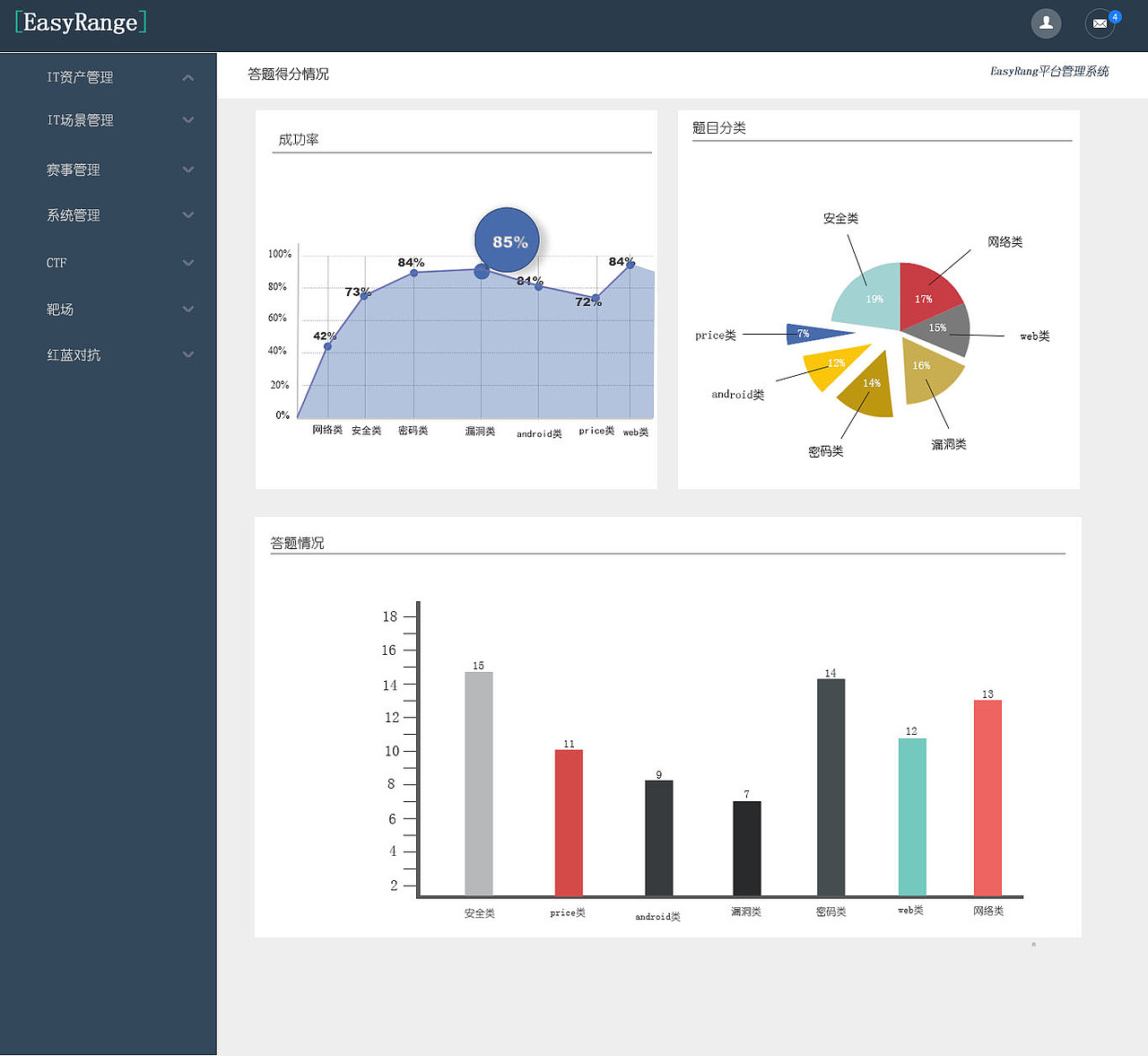Click the web类 pie chart label
The width and height of the screenshot is (1148, 1056).
(x=1034, y=336)
